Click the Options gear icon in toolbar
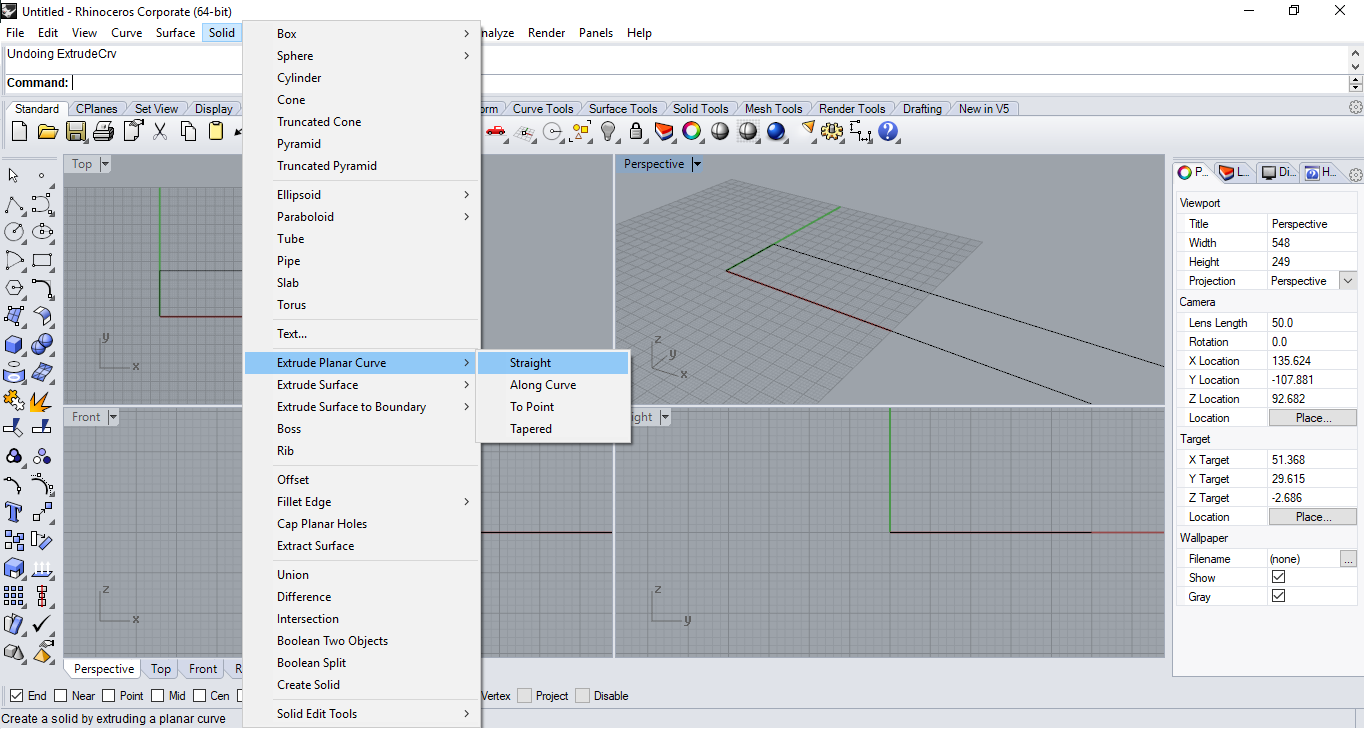 (832, 132)
